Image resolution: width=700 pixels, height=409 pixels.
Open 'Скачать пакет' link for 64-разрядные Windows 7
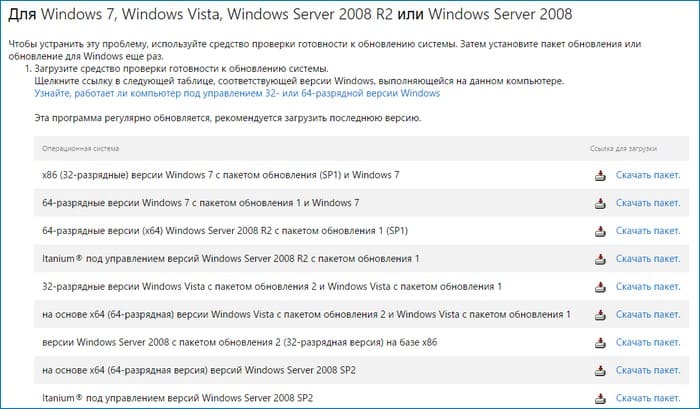(648, 203)
